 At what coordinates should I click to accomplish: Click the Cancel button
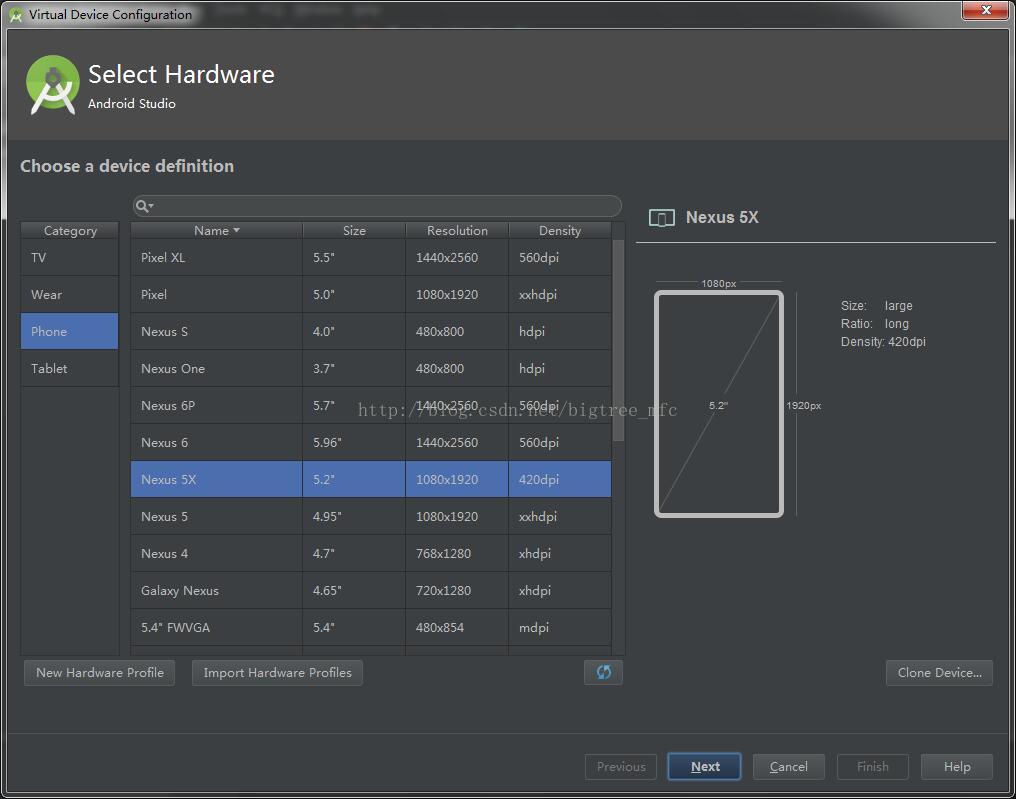tap(789, 766)
